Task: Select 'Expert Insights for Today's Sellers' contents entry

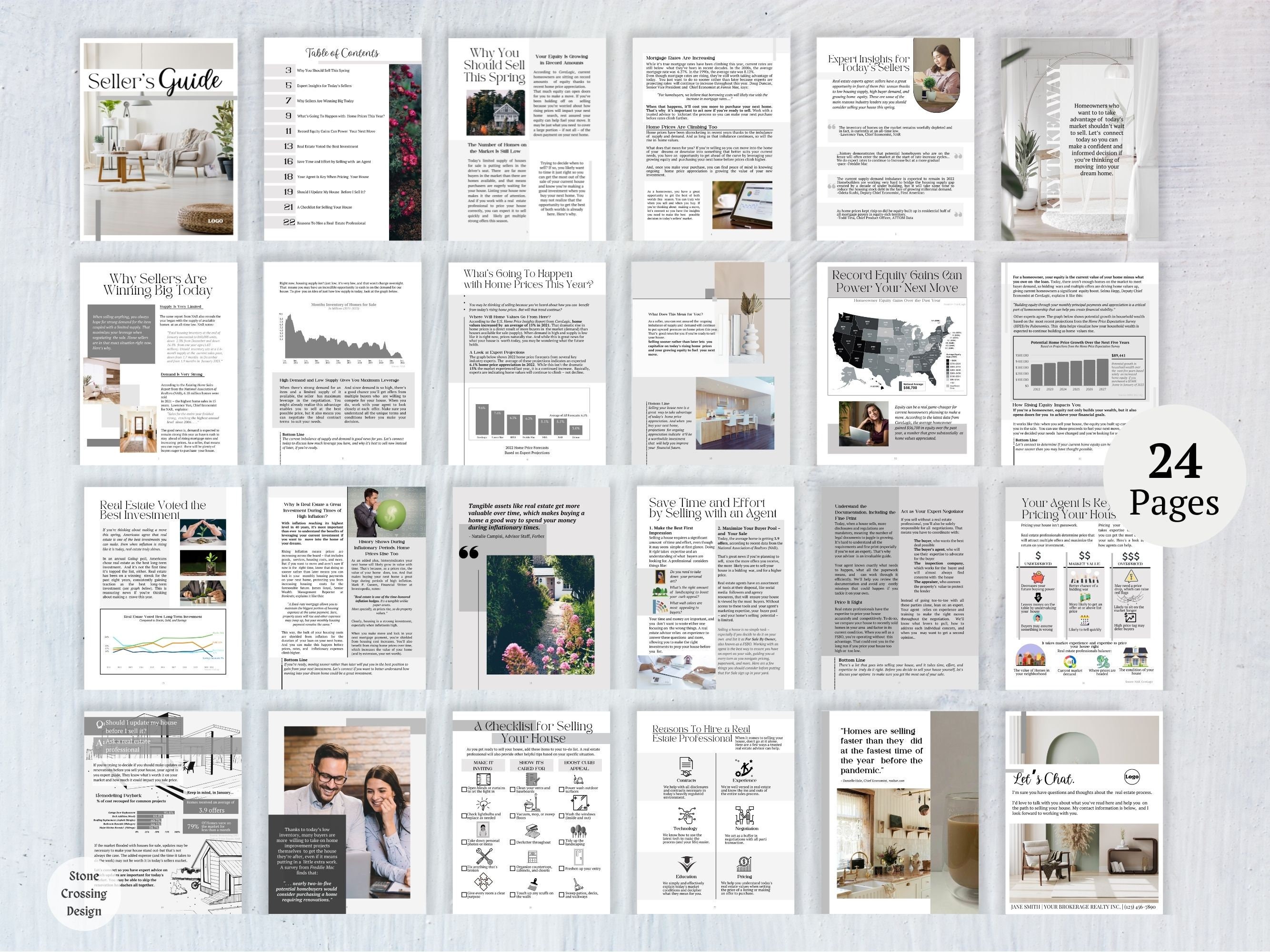Action: (x=324, y=86)
